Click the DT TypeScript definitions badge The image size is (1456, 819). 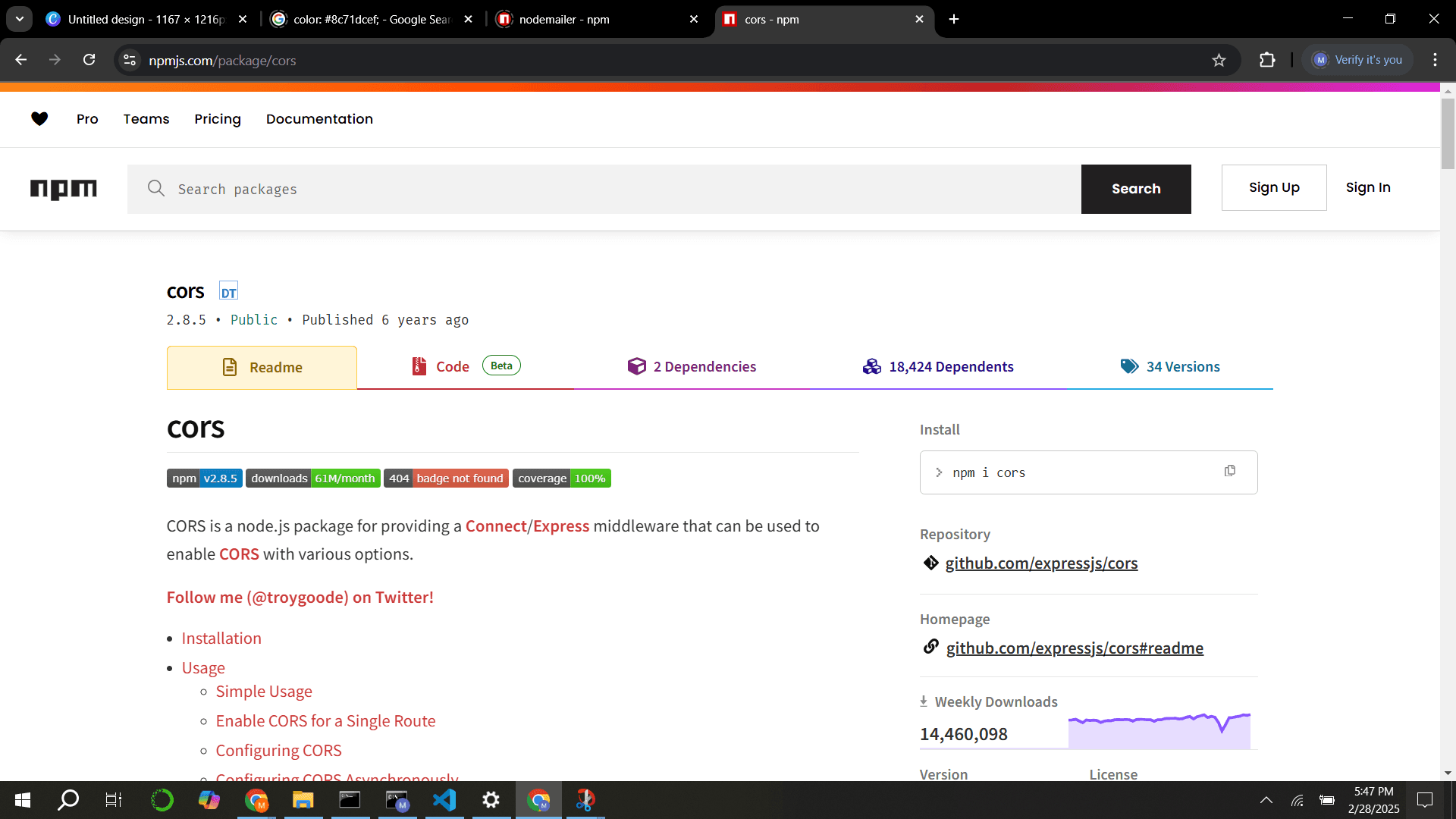228,291
